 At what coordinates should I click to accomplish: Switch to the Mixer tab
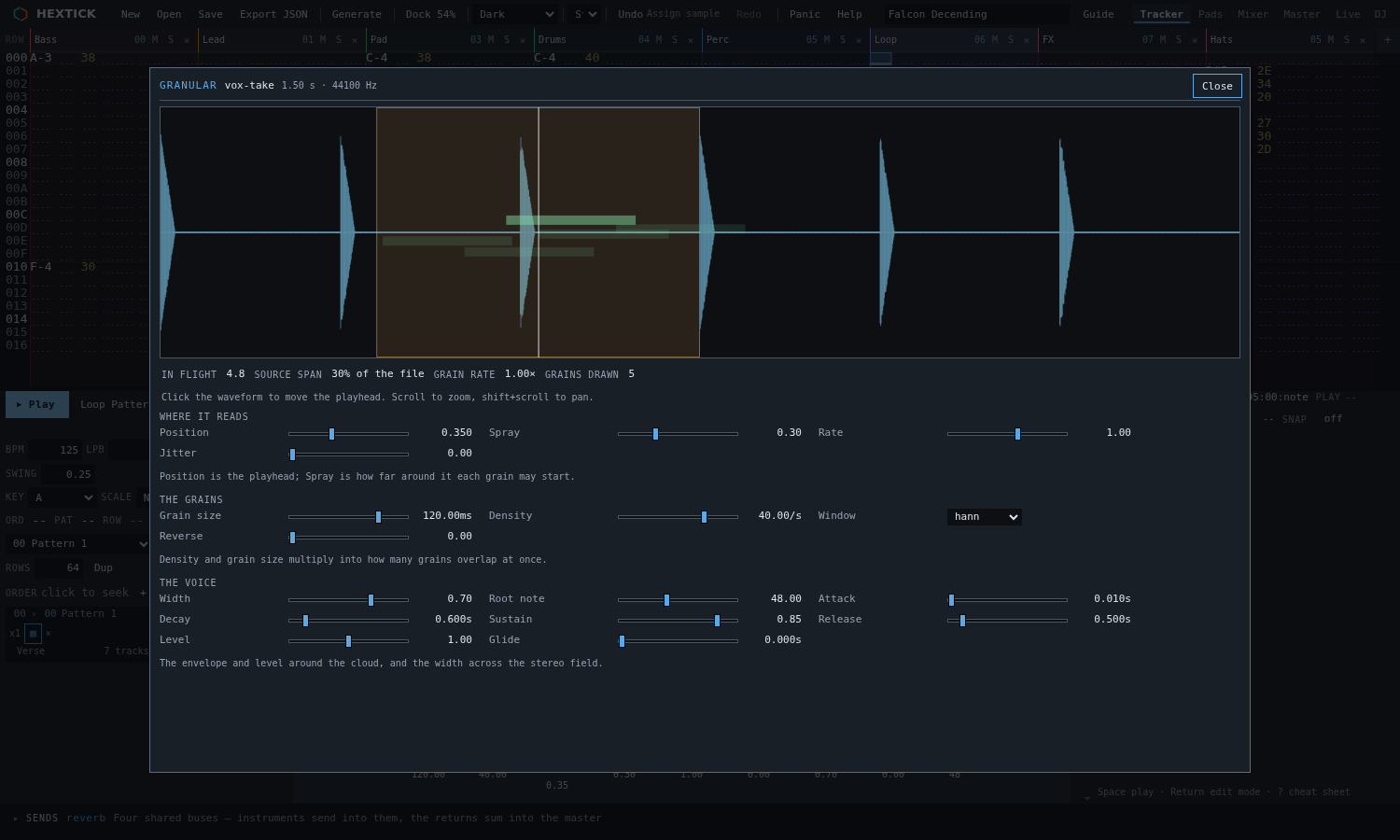click(x=1253, y=14)
